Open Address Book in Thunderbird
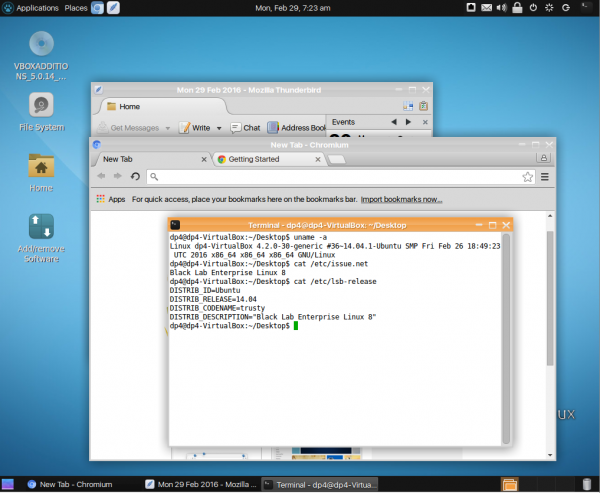 click(296, 128)
